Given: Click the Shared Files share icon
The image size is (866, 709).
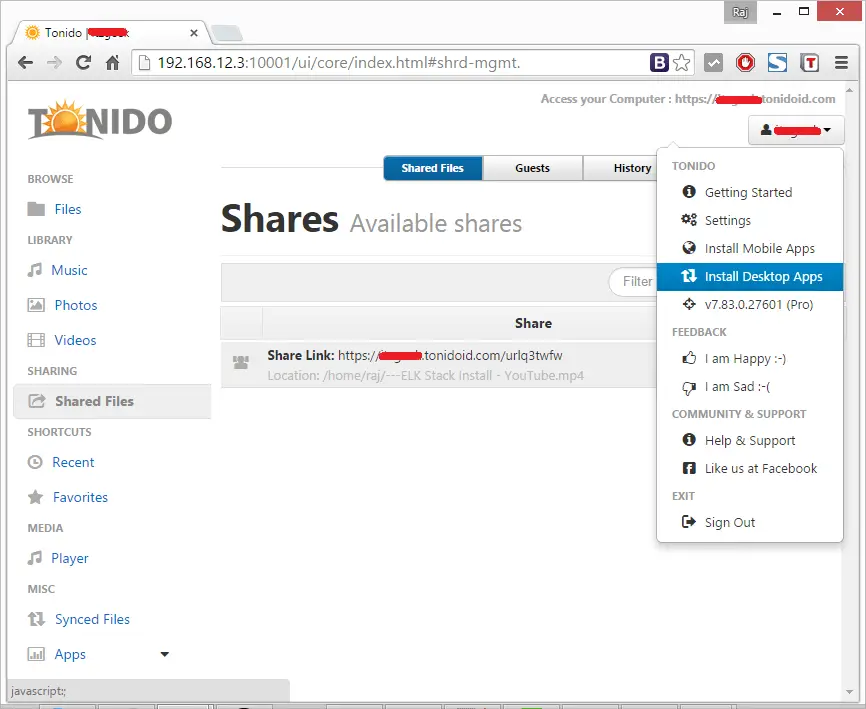Looking at the screenshot, I should click(36, 401).
